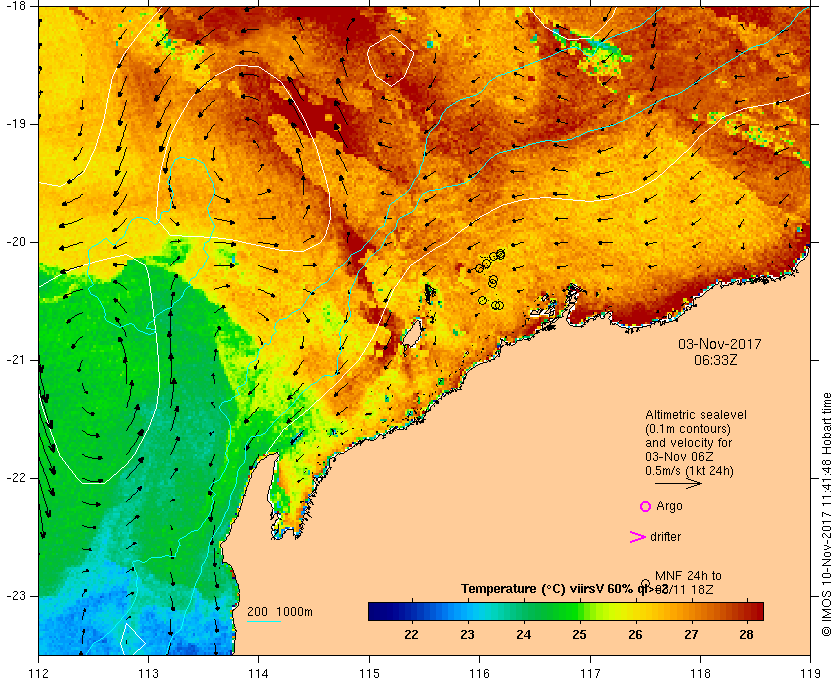Click the 0.5m/s velocity scale arrow
This screenshot has height=680, width=840.
678,483
